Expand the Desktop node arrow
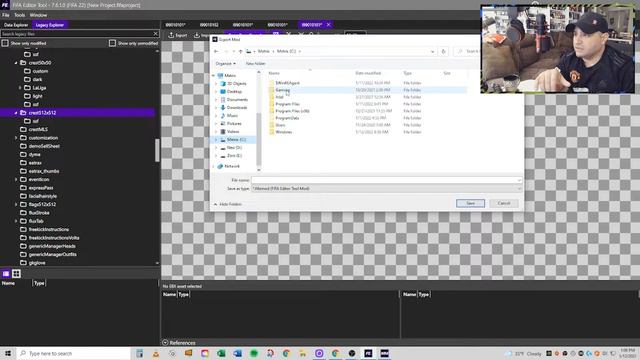Screen dimensions: 640x360 click(216, 92)
